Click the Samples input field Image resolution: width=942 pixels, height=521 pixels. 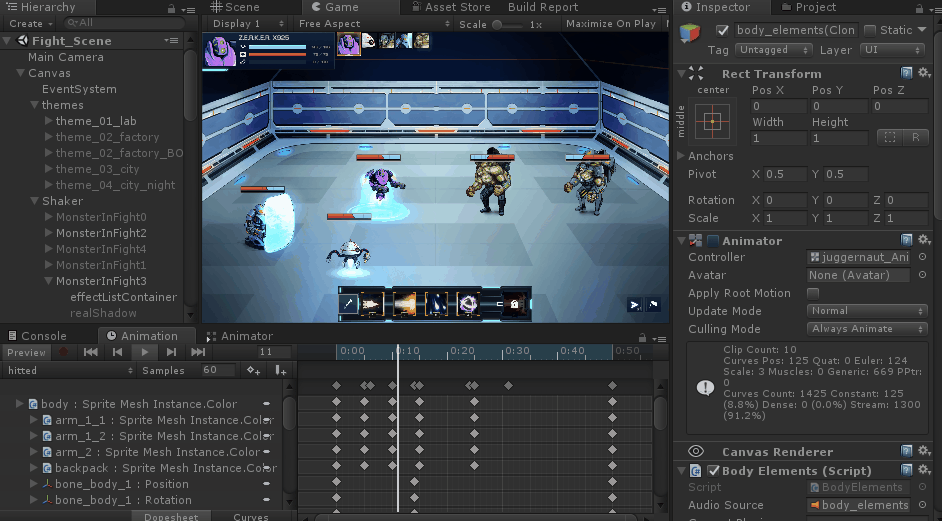(213, 371)
